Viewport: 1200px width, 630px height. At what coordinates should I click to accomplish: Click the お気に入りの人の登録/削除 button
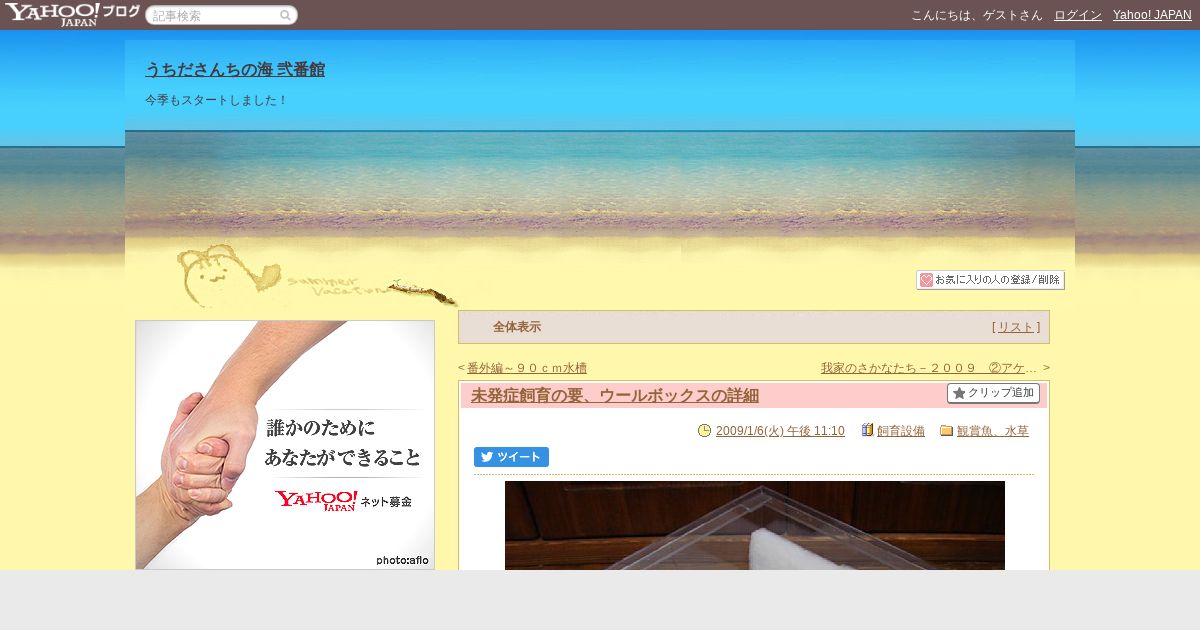[990, 280]
